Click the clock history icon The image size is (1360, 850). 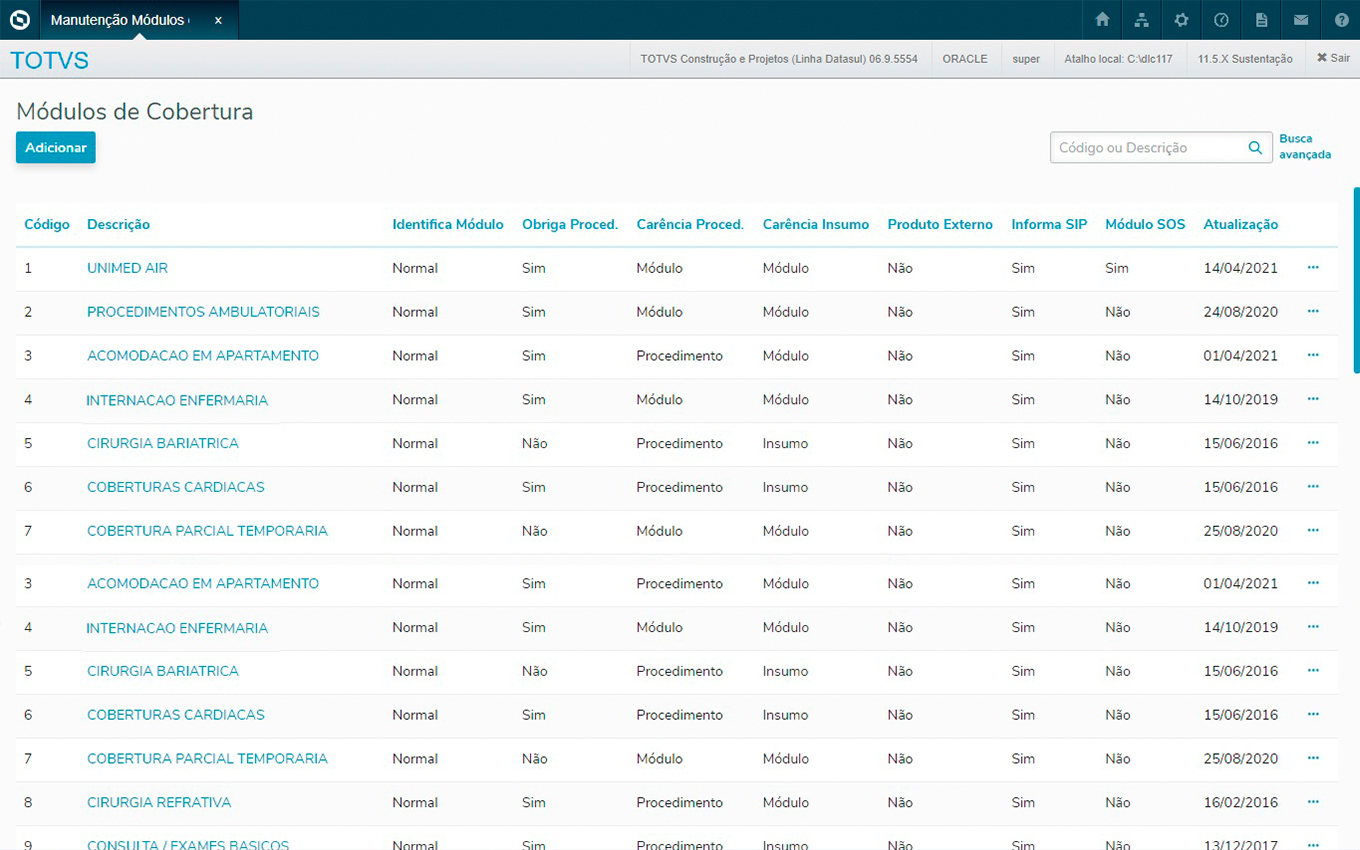(x=1221, y=20)
